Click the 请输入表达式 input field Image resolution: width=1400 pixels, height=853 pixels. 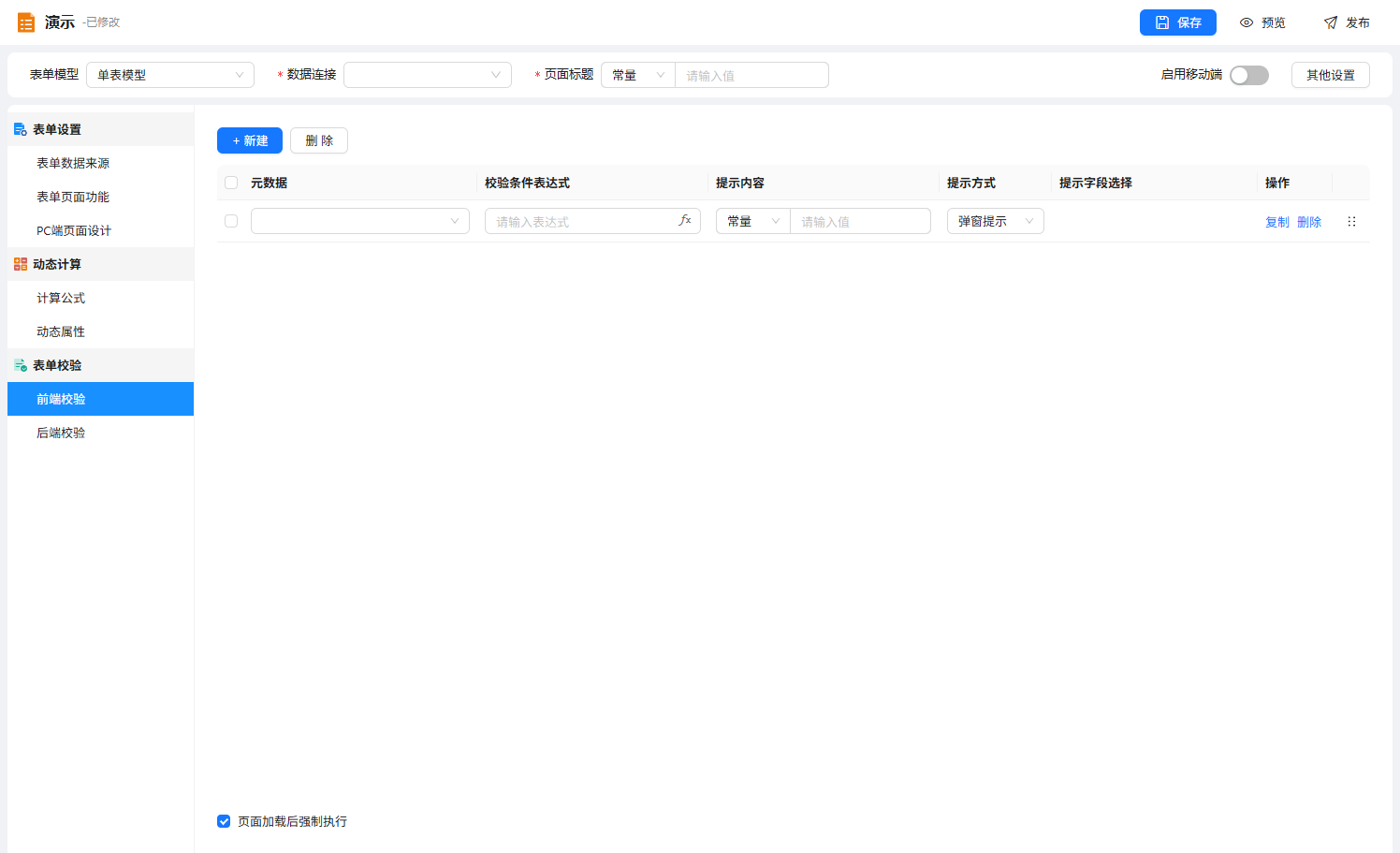[x=592, y=221]
